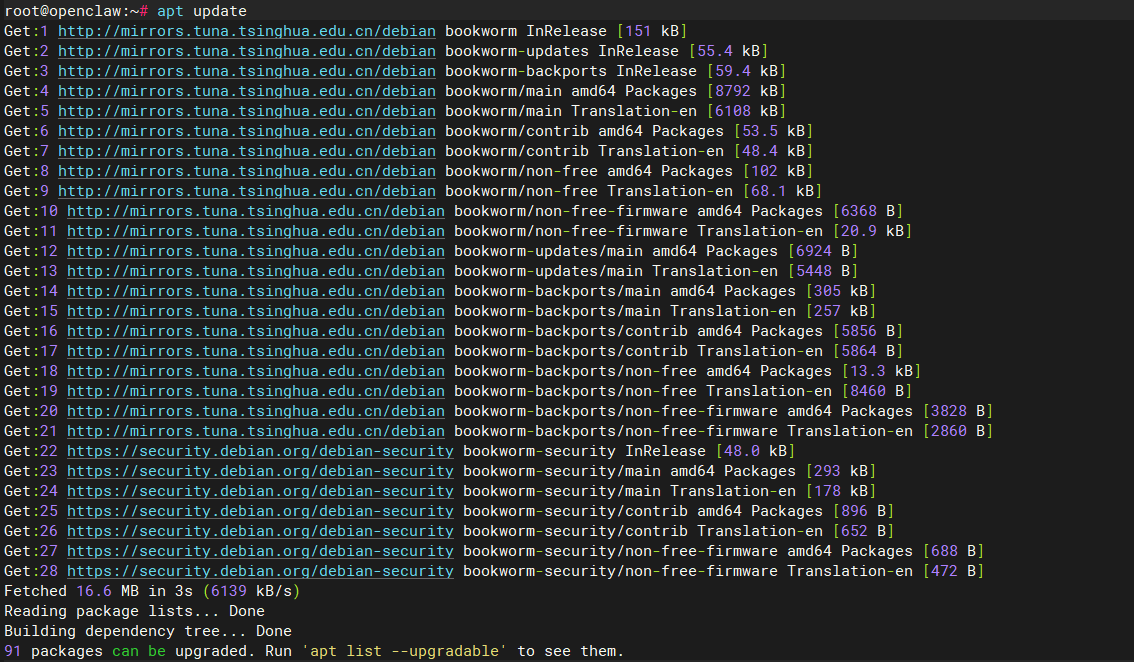
Task: Open the Get:18 backports/non-free Packages URL
Action: click(x=256, y=371)
